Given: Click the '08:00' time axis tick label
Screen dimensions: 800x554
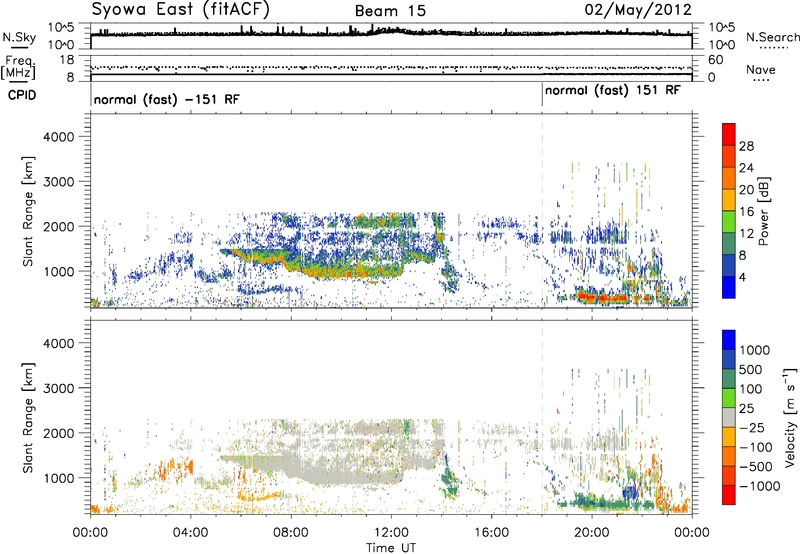Looking at the screenshot, I should [x=290, y=533].
